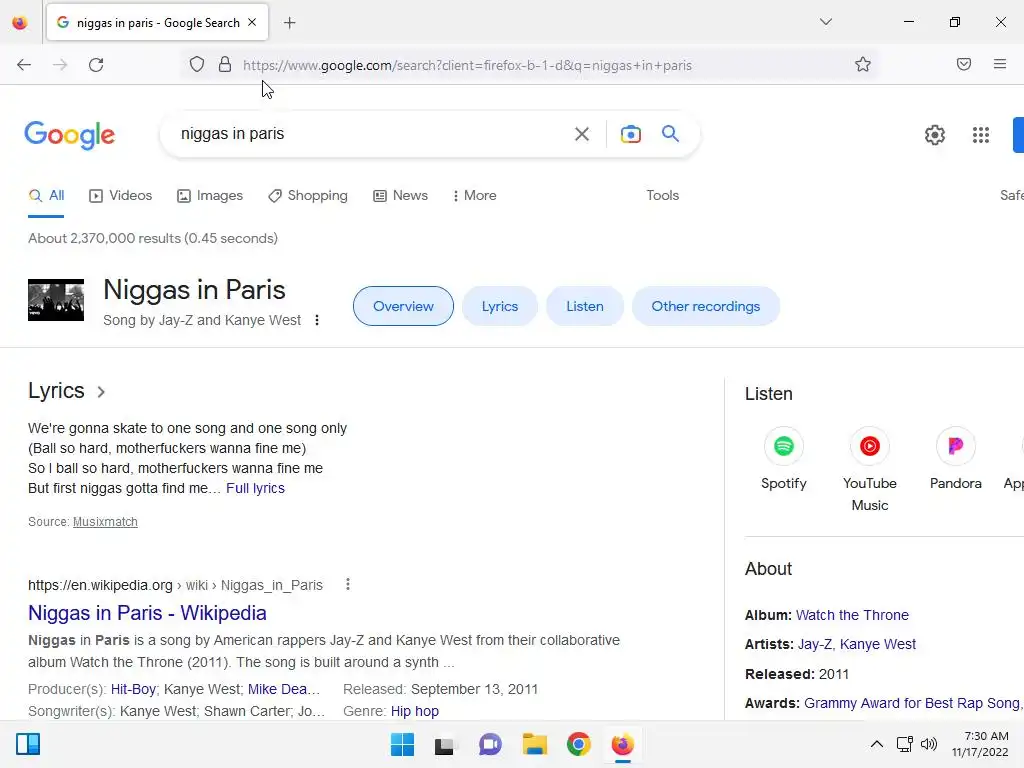The height and width of the screenshot is (768, 1024).
Task: Open File Explorer from taskbar
Action: [535, 744]
